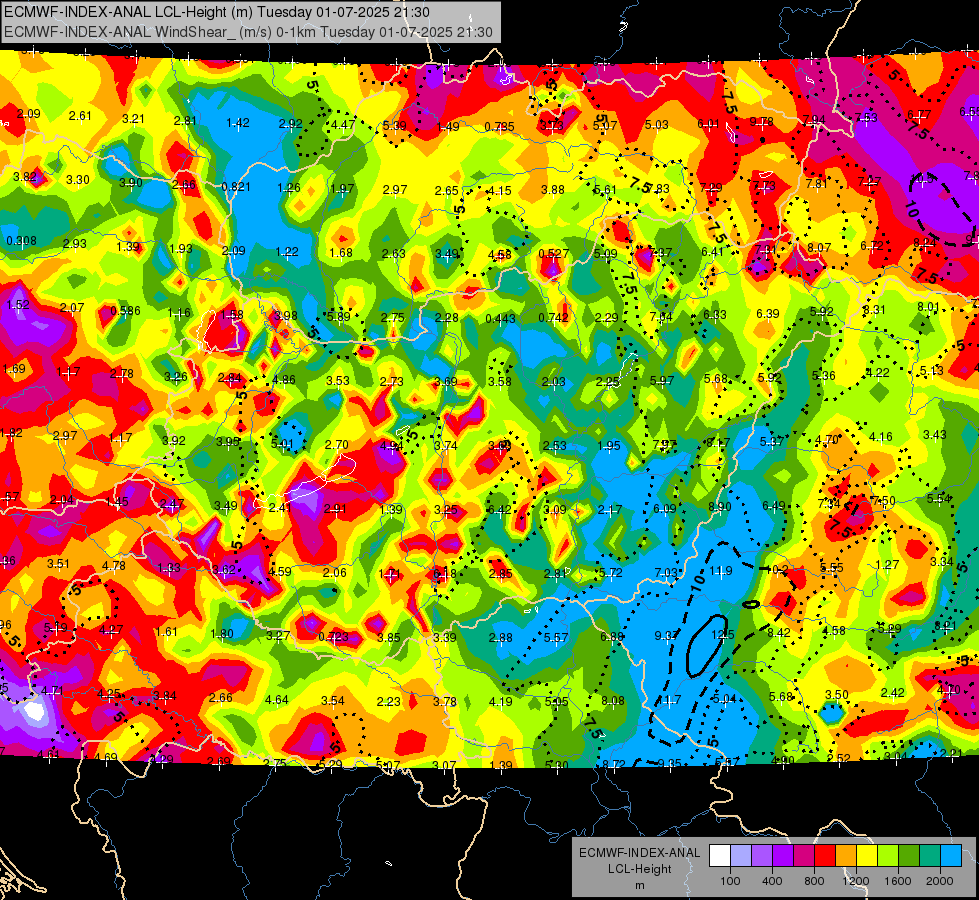Choose the magenta legend color swatch

point(804,855)
